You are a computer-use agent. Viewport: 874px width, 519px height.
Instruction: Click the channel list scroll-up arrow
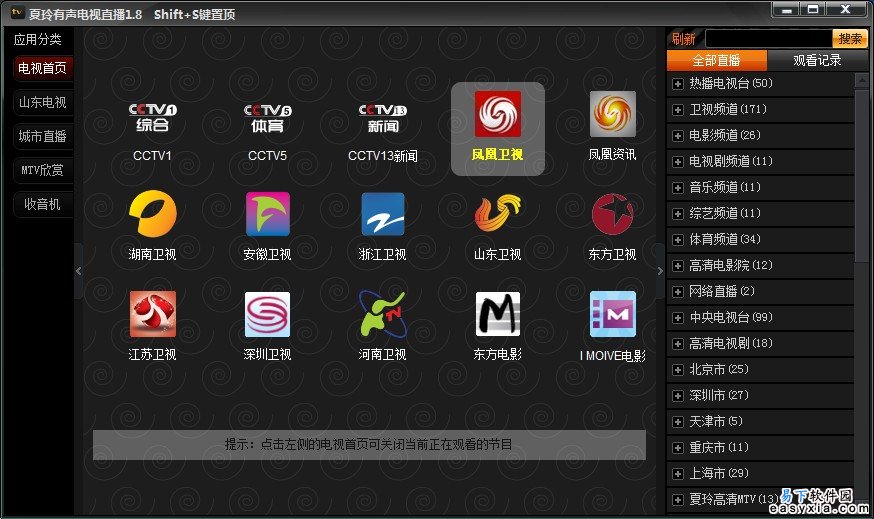pos(862,80)
